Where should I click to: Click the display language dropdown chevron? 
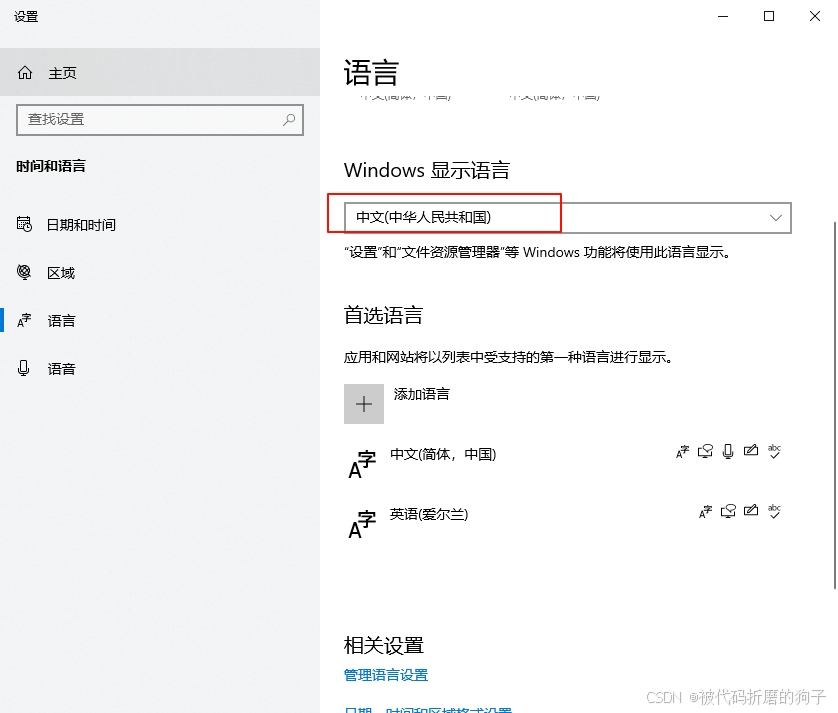[x=775, y=218]
